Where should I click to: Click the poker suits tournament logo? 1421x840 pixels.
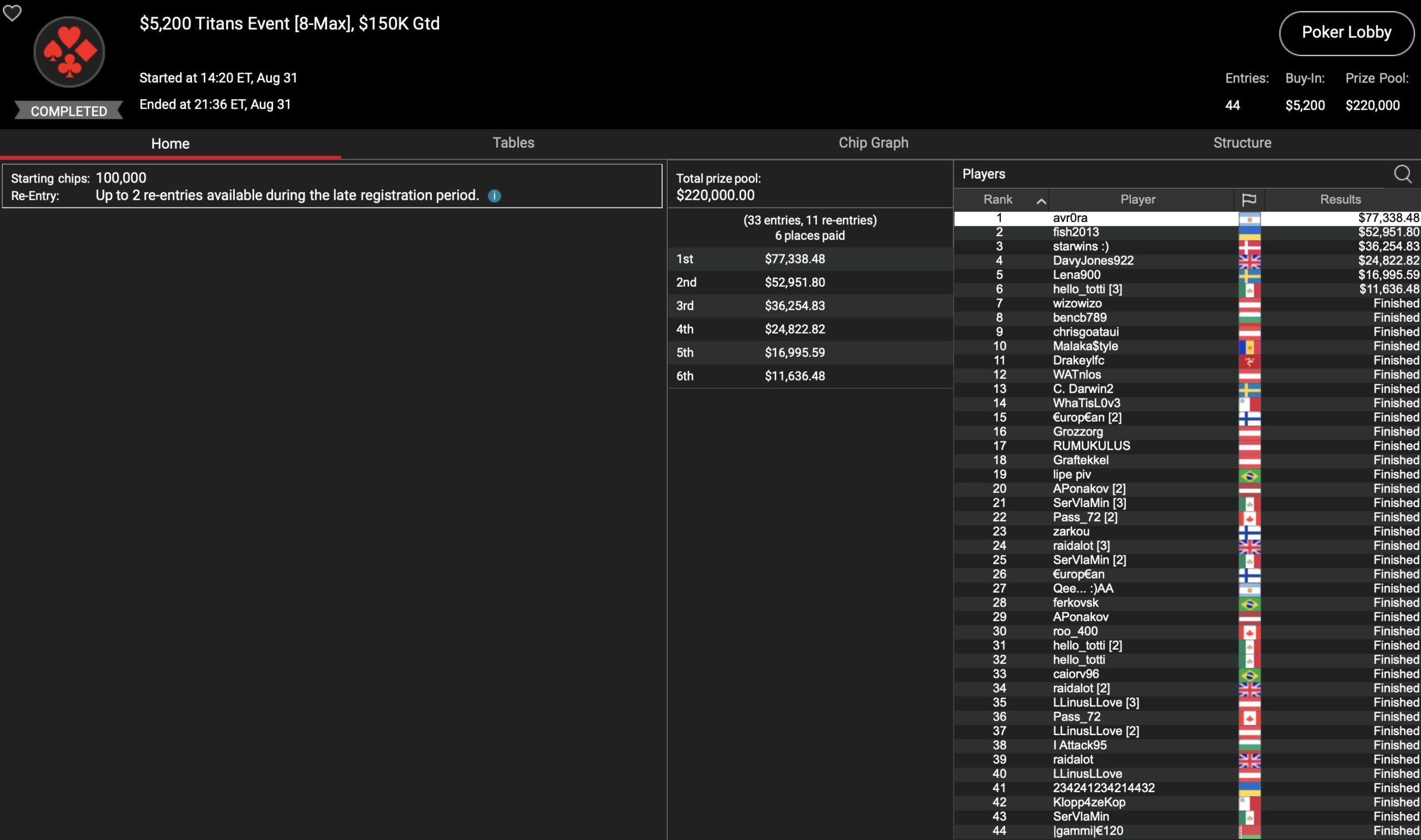tap(69, 52)
